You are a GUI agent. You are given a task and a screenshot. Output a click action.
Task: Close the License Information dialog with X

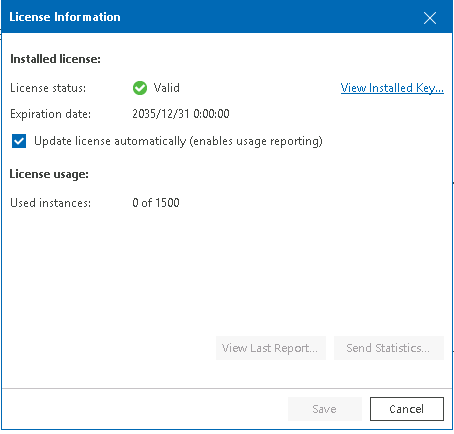tap(430, 18)
